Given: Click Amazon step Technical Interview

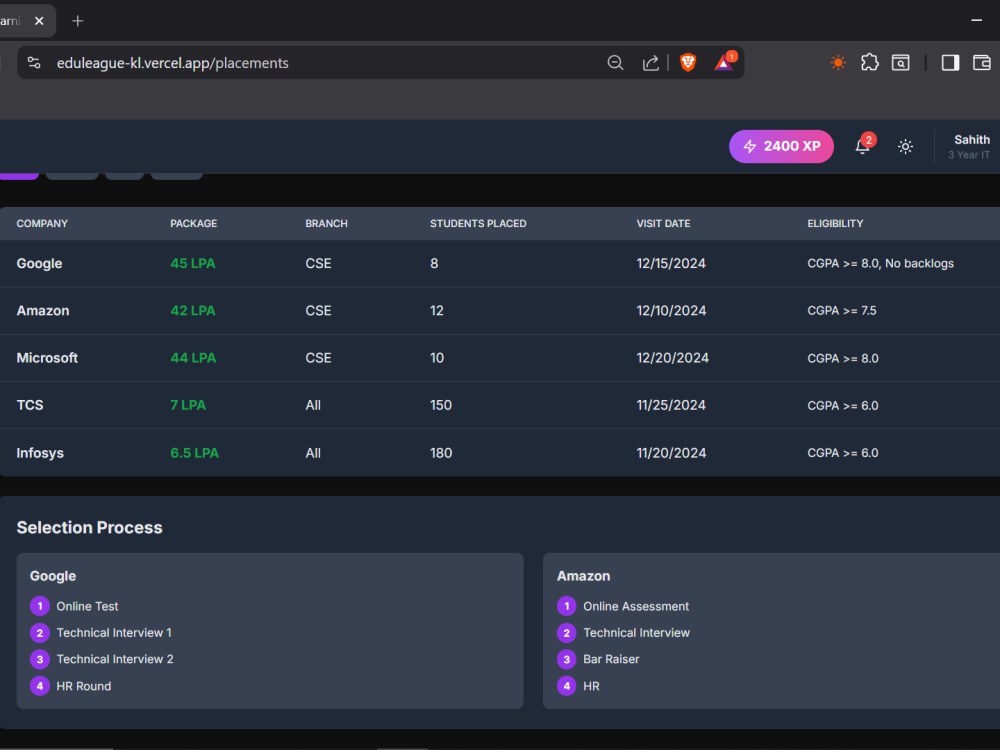Looking at the screenshot, I should [636, 633].
